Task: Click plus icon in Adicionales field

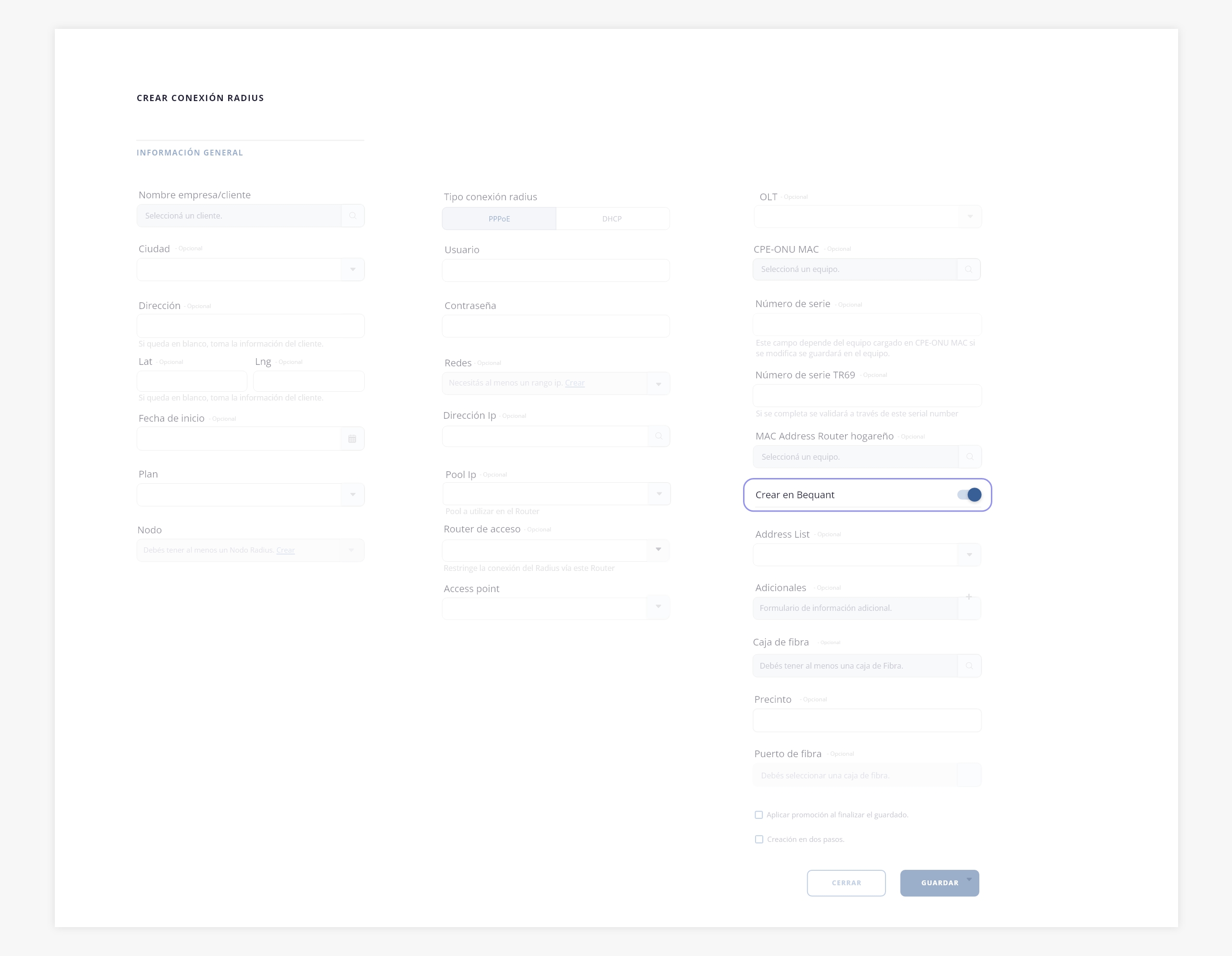Action: click(x=969, y=597)
